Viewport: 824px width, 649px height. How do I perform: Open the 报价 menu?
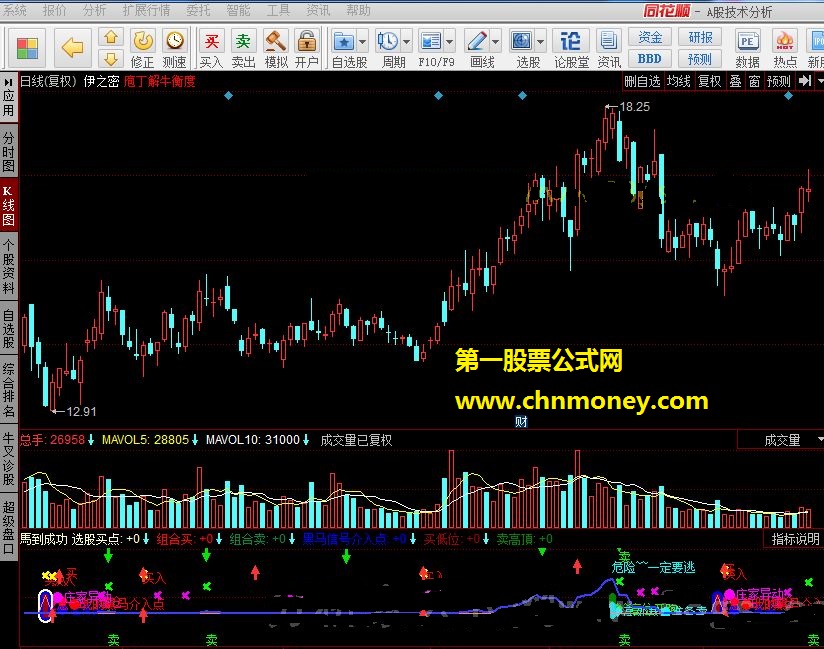pyautogui.click(x=54, y=10)
